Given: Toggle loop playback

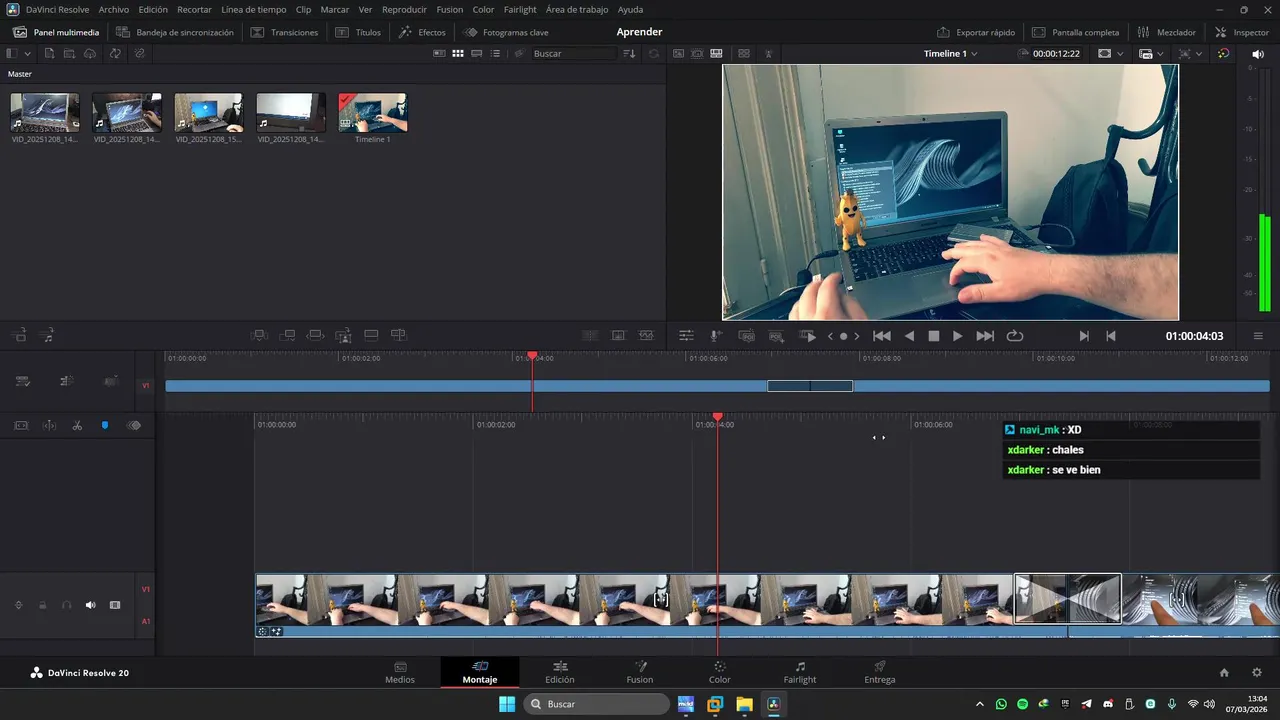Looking at the screenshot, I should (x=1015, y=336).
